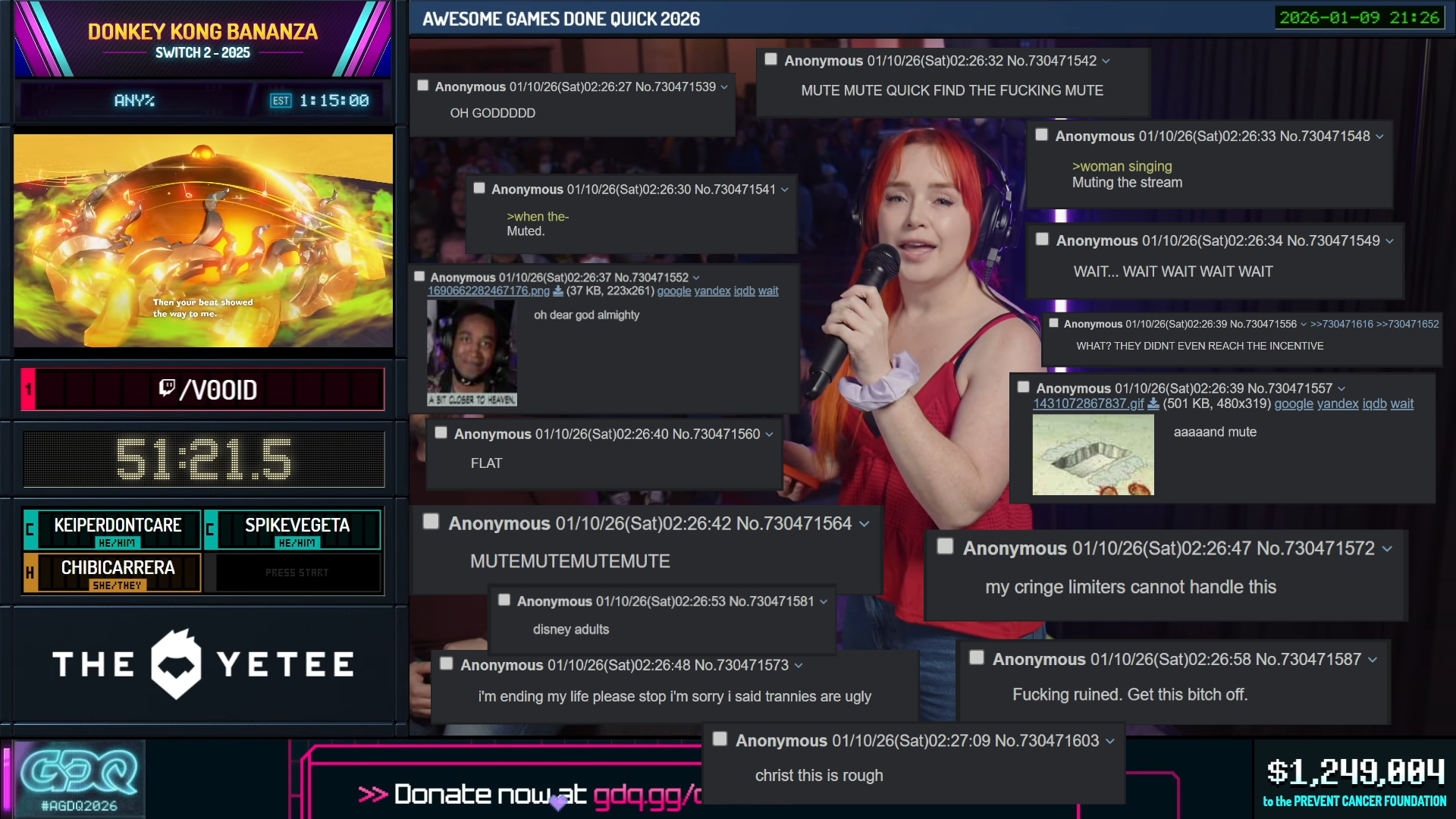The height and width of the screenshot is (819, 1456).
Task: Click the Yetee fox logo
Action: tap(176, 664)
